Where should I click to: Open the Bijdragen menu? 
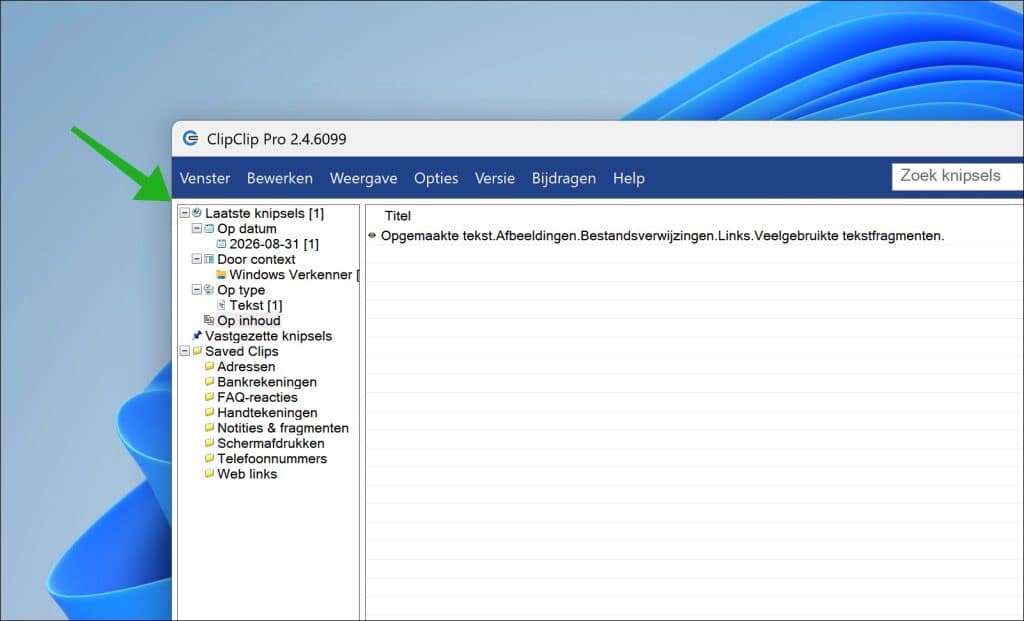pos(564,178)
